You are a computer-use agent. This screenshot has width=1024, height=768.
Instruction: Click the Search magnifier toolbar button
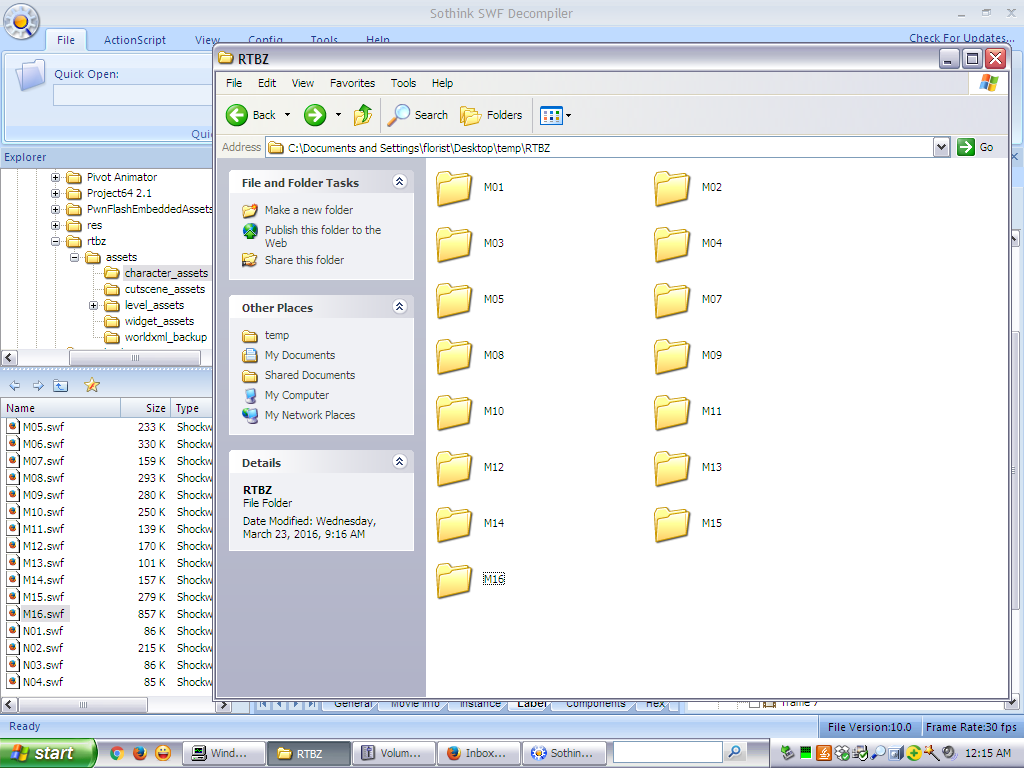pyautogui.click(x=418, y=115)
